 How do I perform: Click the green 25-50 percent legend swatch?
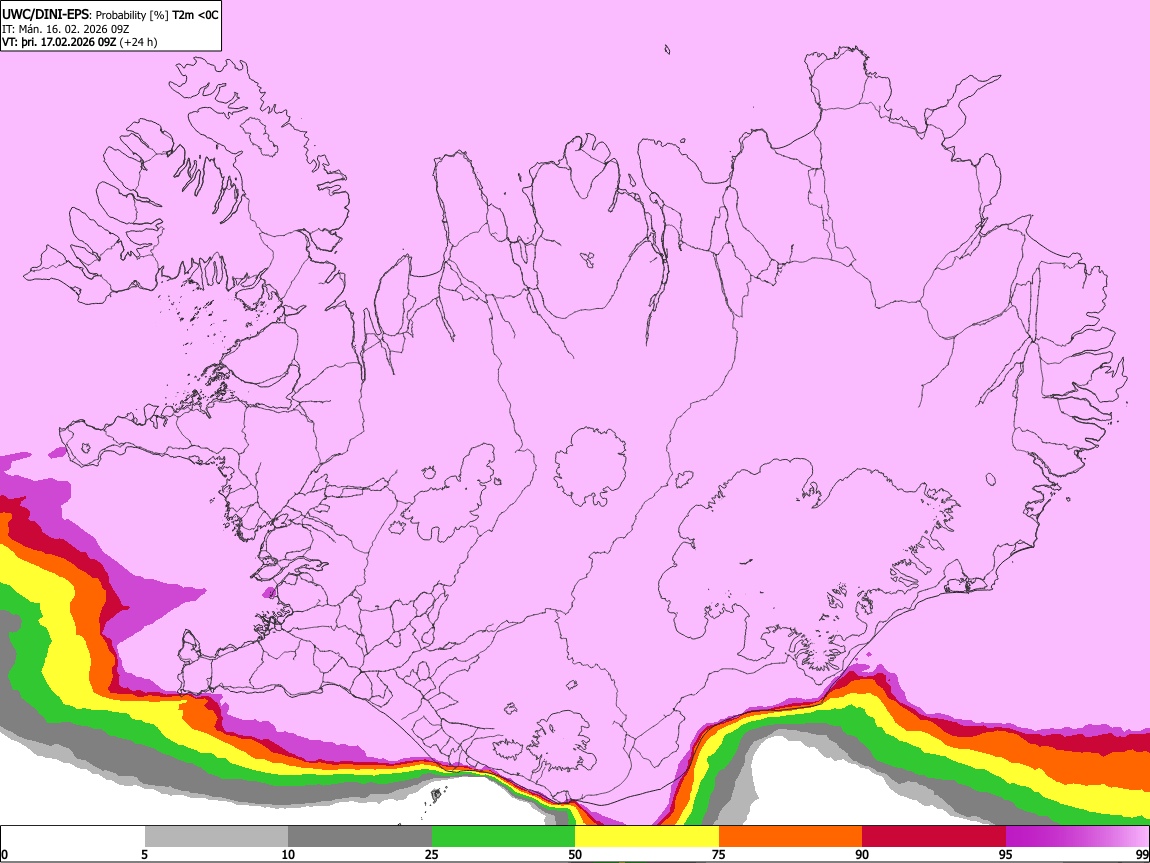[503, 837]
